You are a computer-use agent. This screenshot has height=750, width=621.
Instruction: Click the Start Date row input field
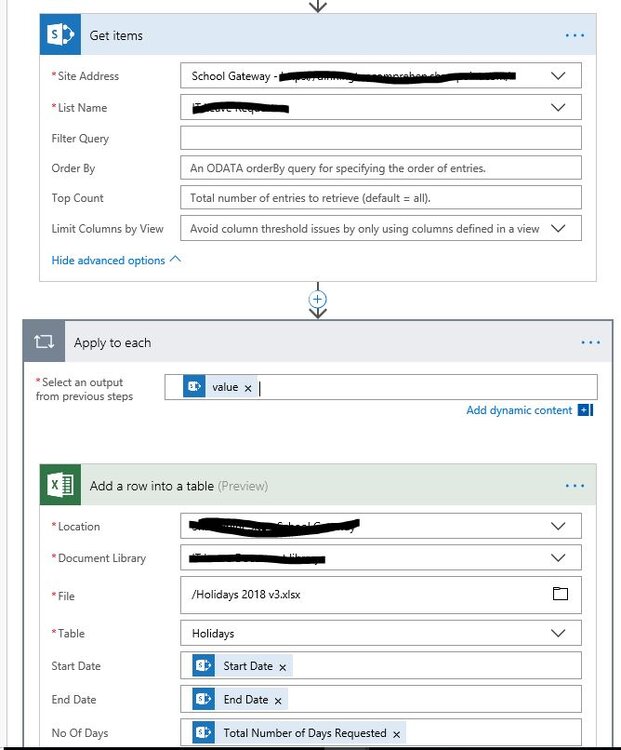381,665
